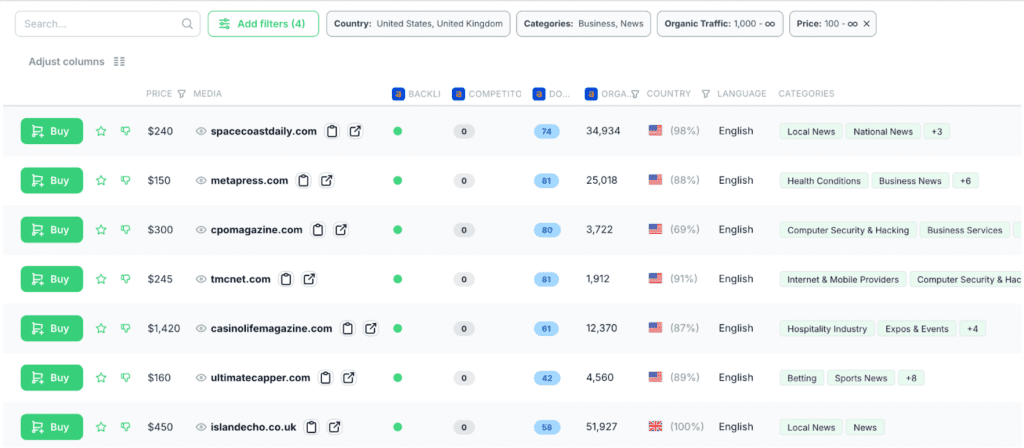Click the domain rating badge 74
The height and width of the screenshot is (448, 1024).
547,132
